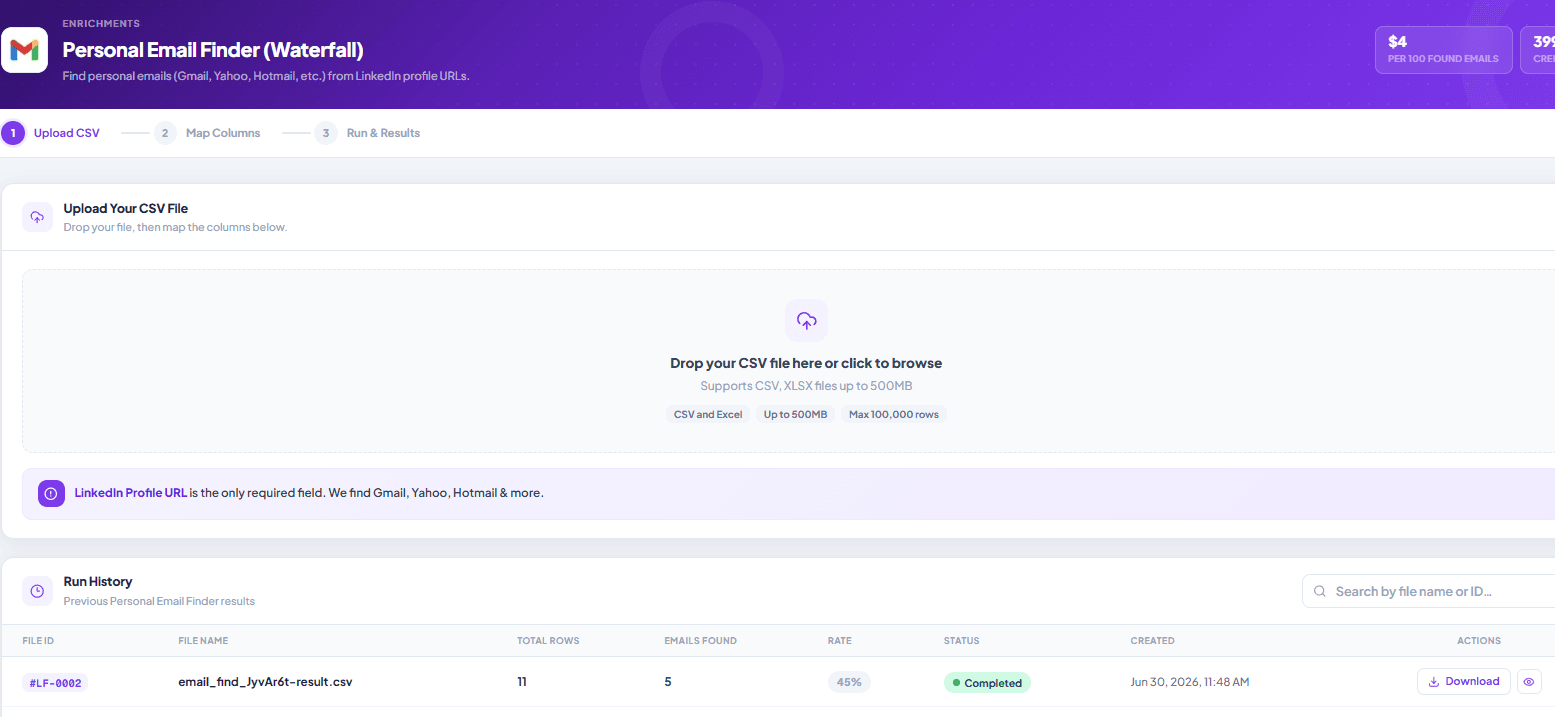This screenshot has height=717, width=1555.
Task: Click the FILE ID column header
Action: tap(38, 641)
